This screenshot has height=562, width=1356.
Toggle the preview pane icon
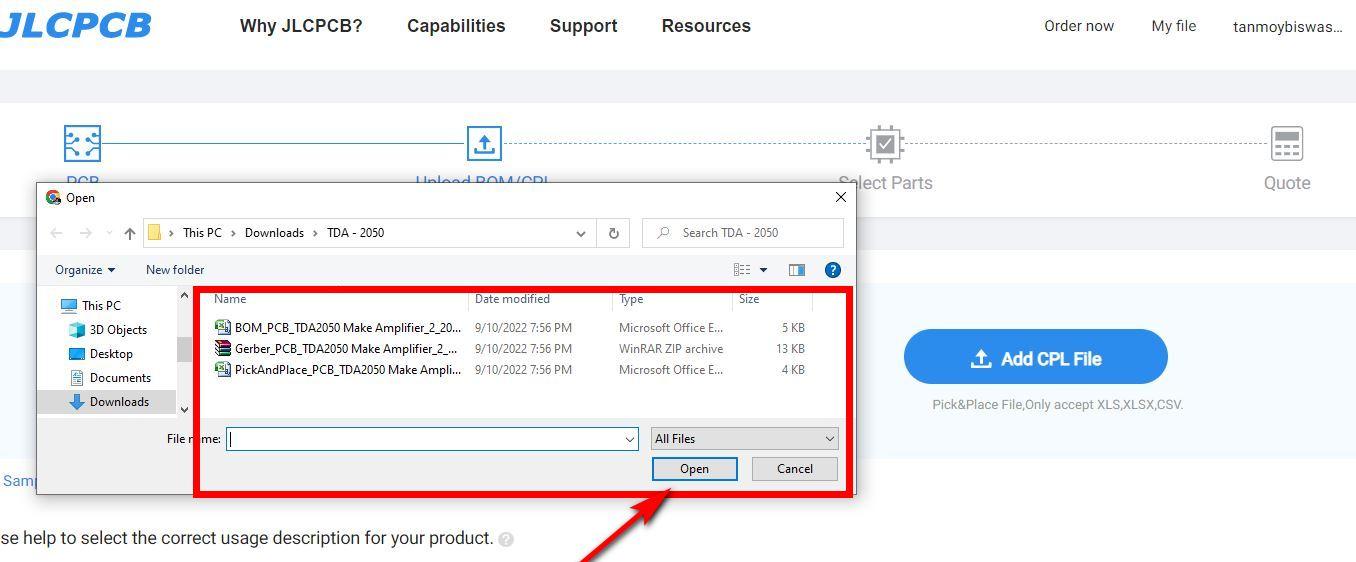click(x=797, y=270)
